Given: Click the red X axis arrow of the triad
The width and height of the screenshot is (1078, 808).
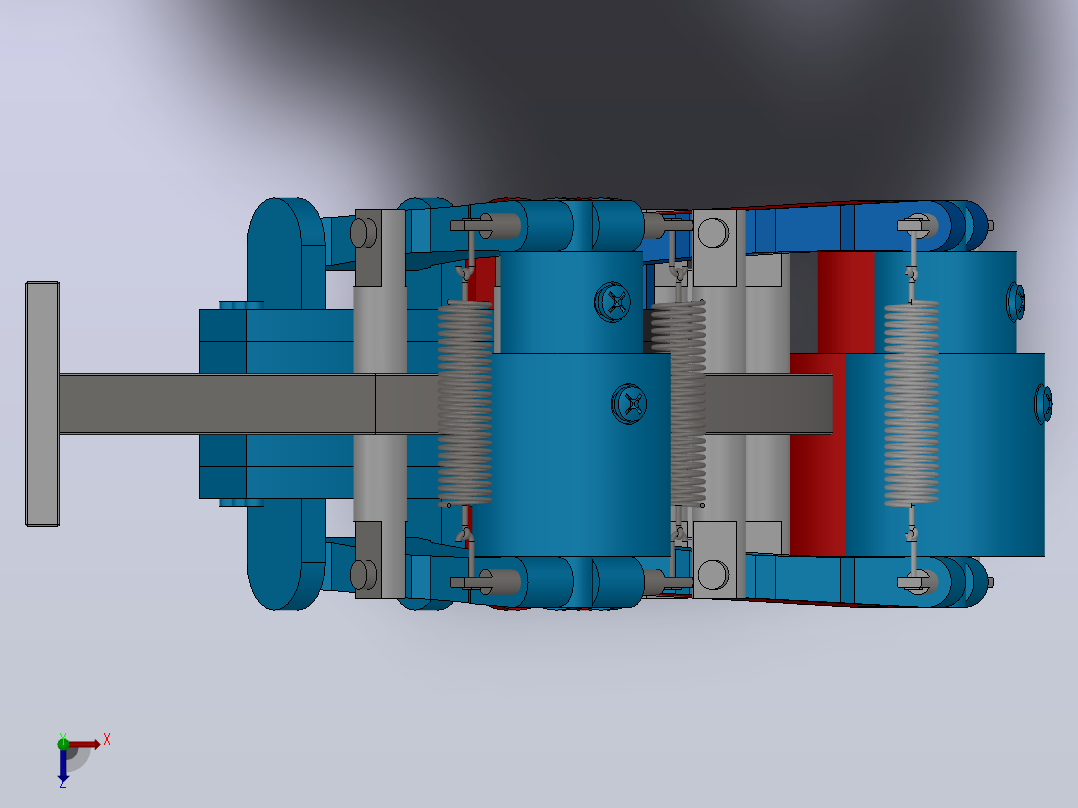Looking at the screenshot, I should pyautogui.click(x=84, y=745).
